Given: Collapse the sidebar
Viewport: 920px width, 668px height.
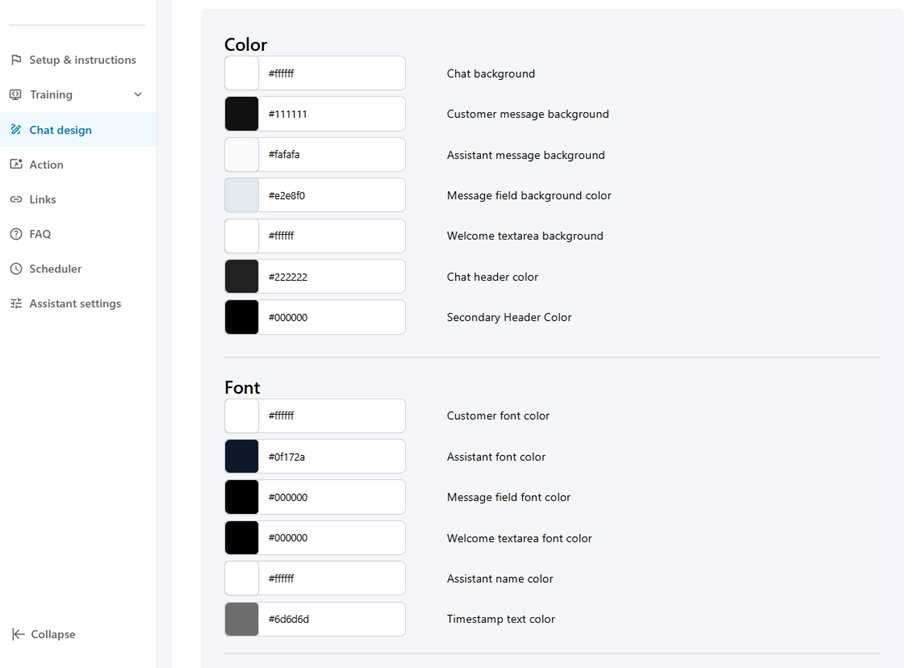Looking at the screenshot, I should [43, 634].
